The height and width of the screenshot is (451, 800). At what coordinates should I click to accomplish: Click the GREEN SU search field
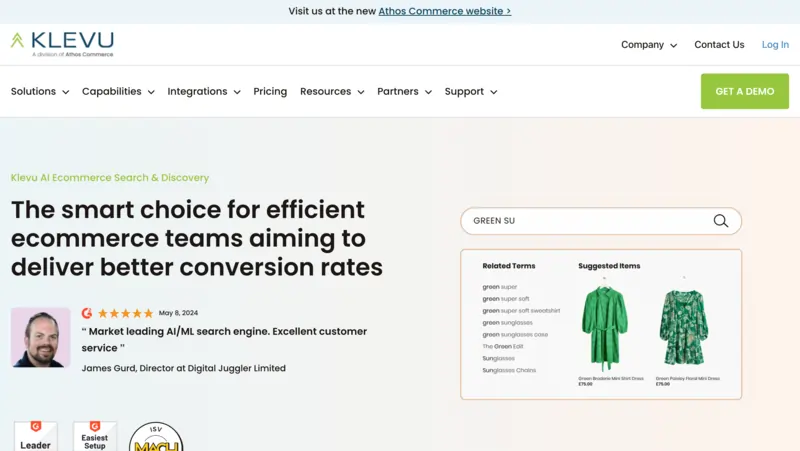tap(601, 221)
